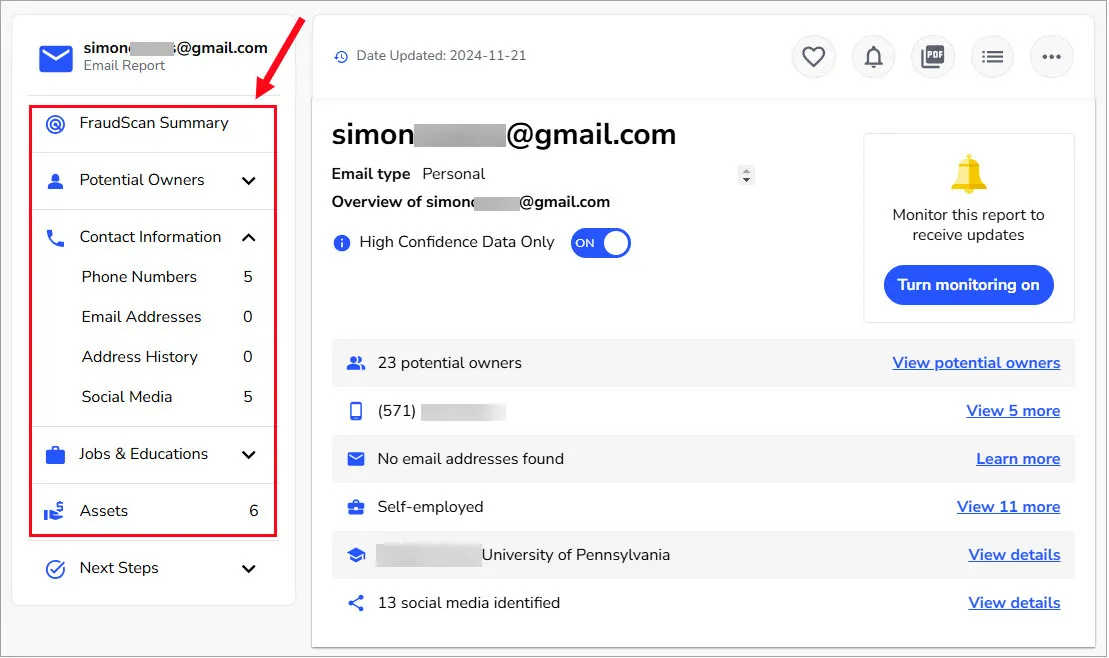Expand the Next Steps section
The image size is (1109, 658).
[249, 568]
